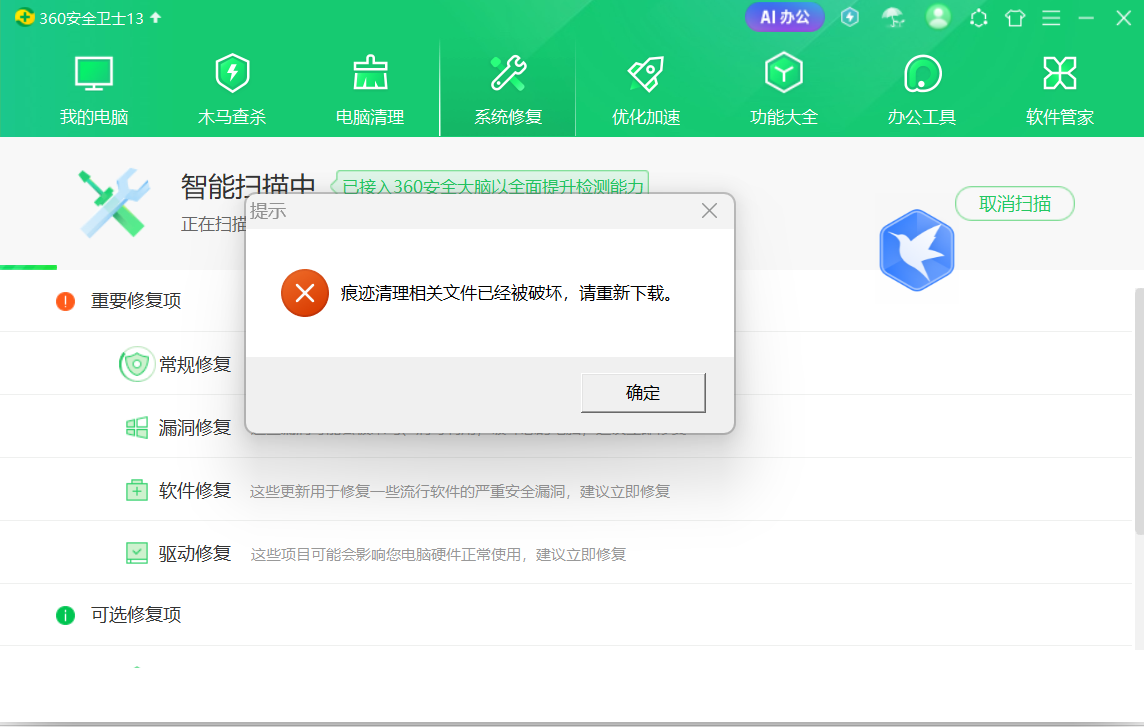Click the 确定 button in the dialog
Screen dimensions: 1144x727
(643, 393)
